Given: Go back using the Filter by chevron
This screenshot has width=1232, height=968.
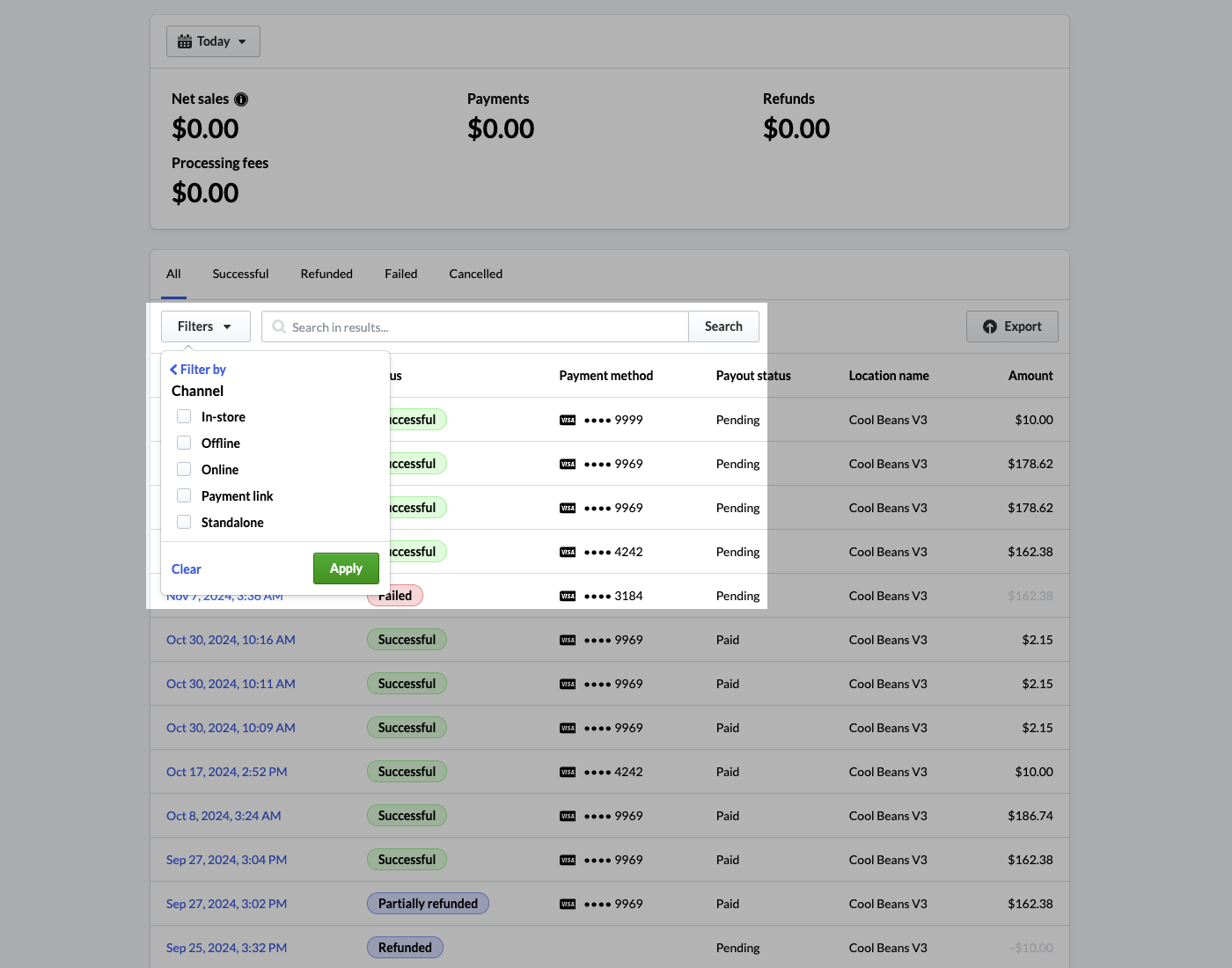Looking at the screenshot, I should (174, 370).
